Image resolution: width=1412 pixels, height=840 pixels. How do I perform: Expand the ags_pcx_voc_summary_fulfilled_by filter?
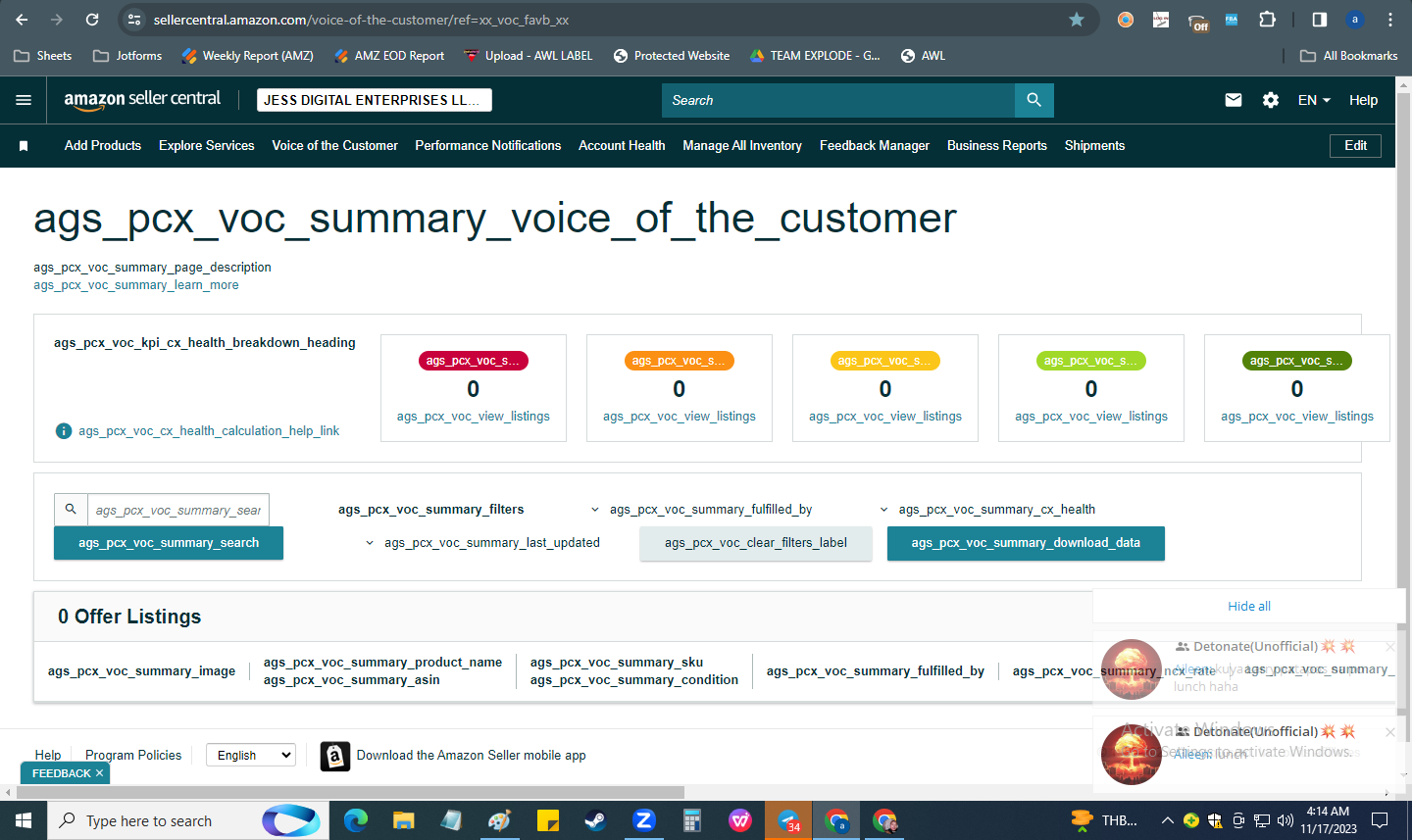coord(702,510)
